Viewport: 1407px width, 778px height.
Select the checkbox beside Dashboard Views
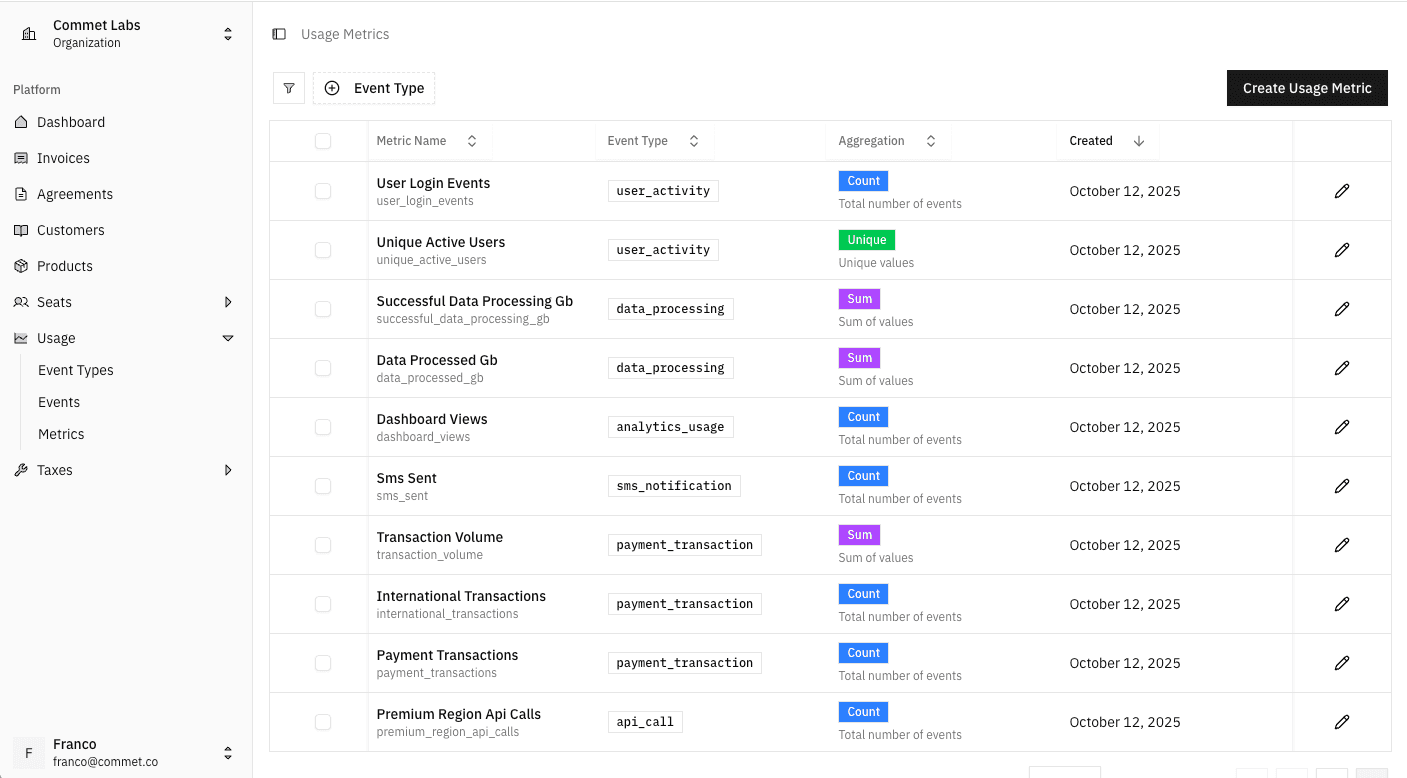click(x=322, y=427)
